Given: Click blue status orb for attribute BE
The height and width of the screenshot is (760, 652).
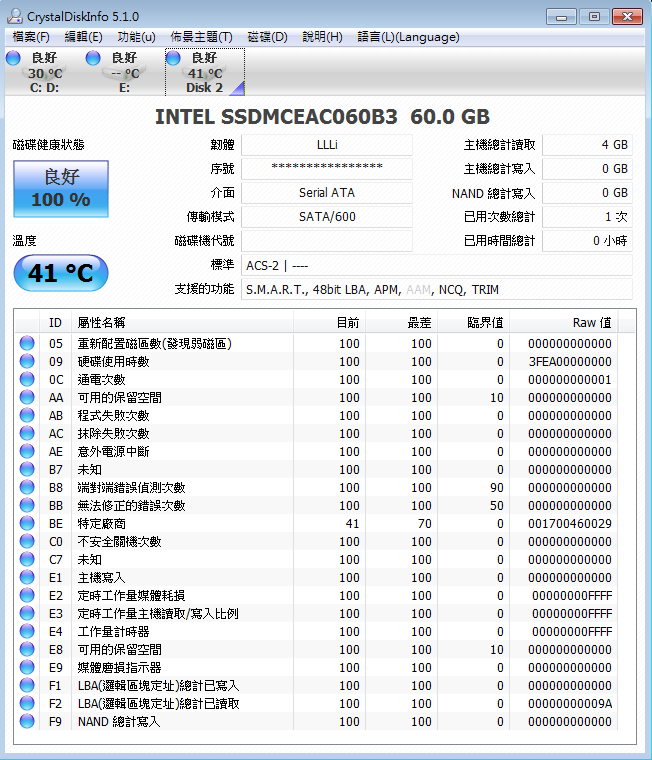Looking at the screenshot, I should point(27,524).
